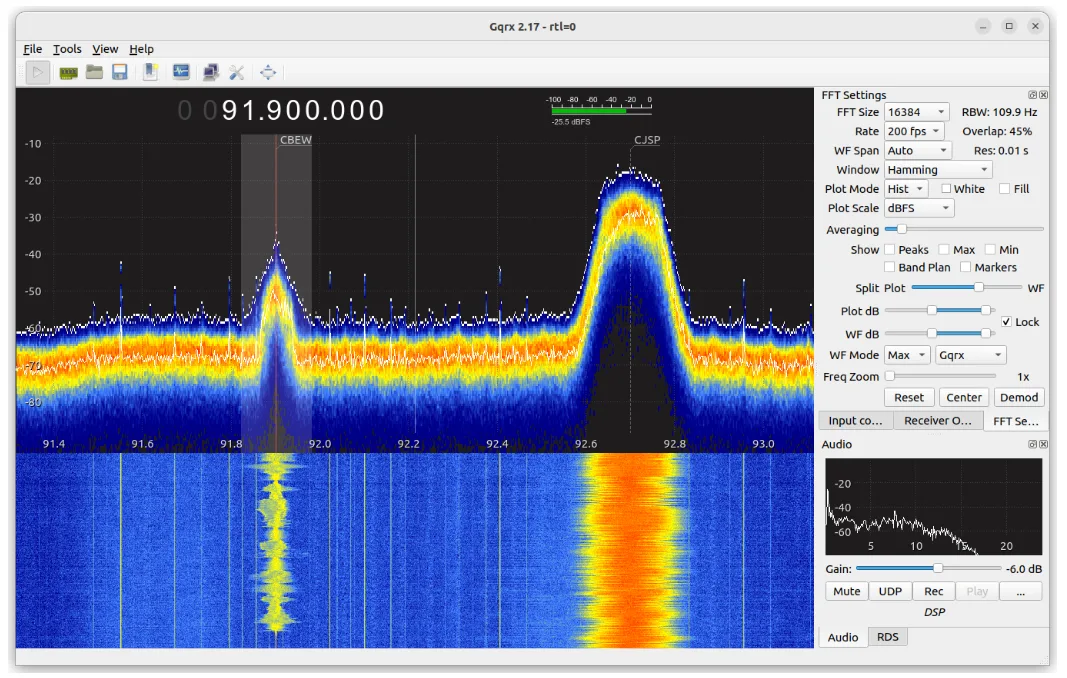
Task: Enable the Peaks checkbox
Action: (890, 249)
